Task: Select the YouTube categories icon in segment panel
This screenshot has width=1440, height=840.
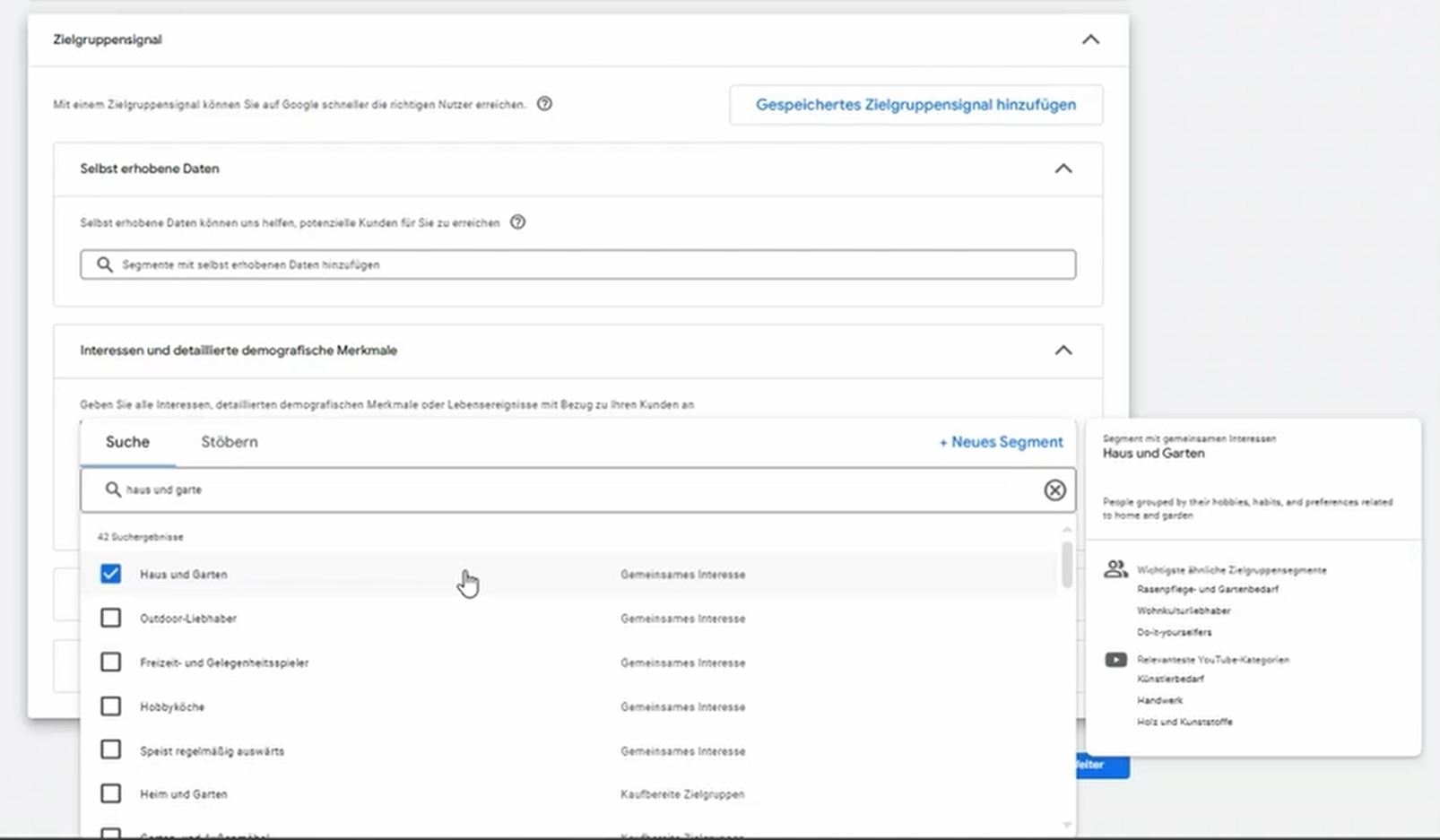Action: click(1116, 659)
